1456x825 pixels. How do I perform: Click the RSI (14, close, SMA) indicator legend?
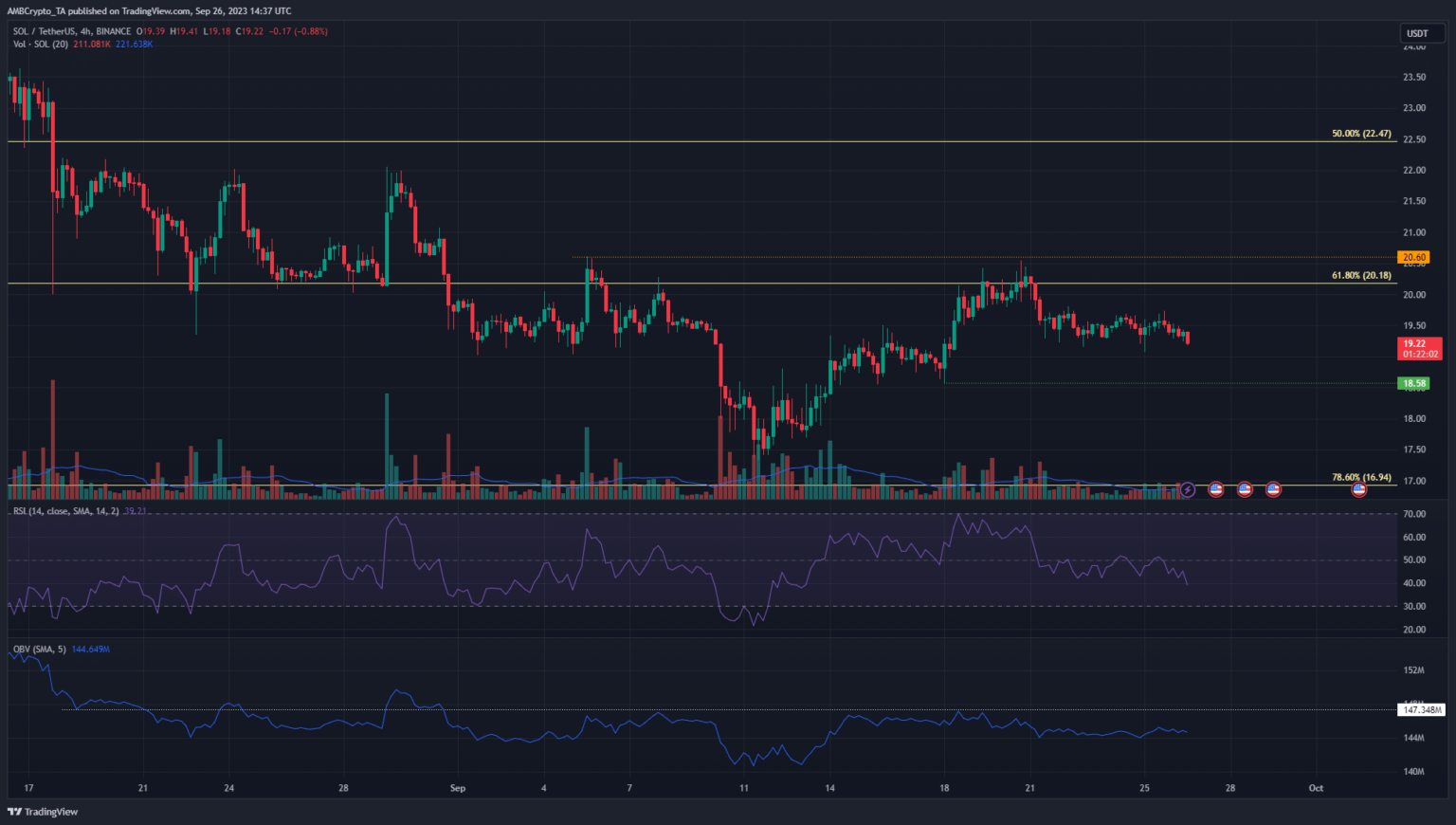coord(65,511)
